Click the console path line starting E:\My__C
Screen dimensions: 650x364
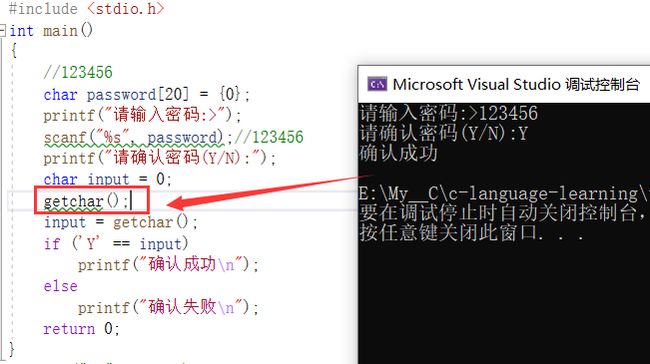[x=504, y=194]
